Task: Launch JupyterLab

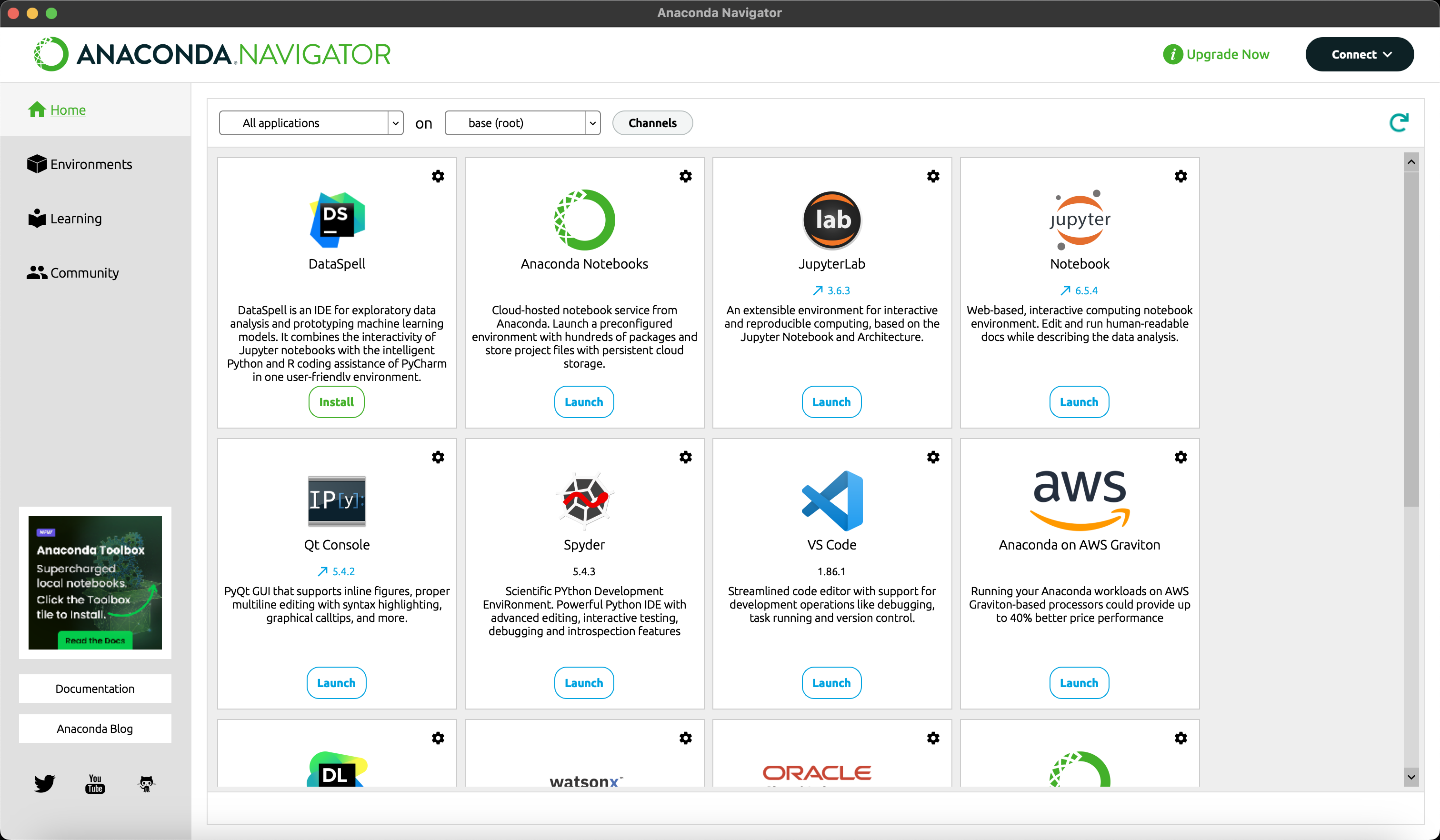Action: pyautogui.click(x=831, y=402)
